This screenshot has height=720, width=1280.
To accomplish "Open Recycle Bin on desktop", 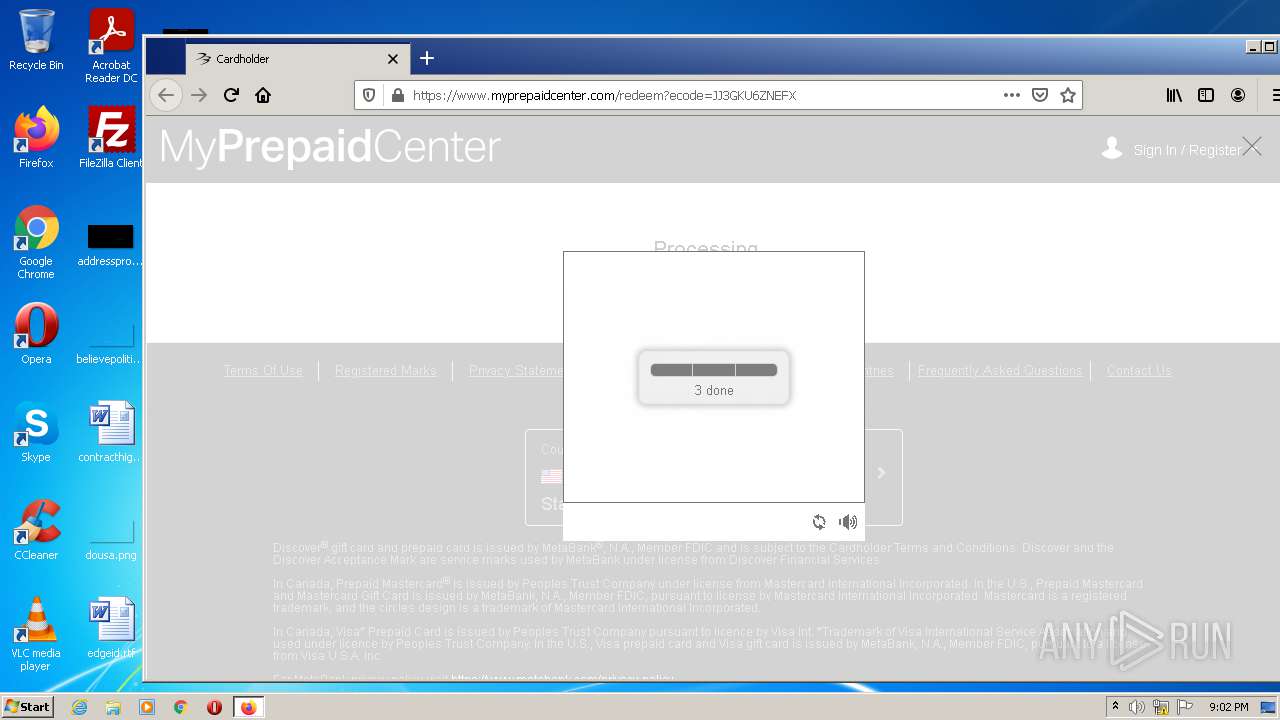I will click(x=36, y=40).
